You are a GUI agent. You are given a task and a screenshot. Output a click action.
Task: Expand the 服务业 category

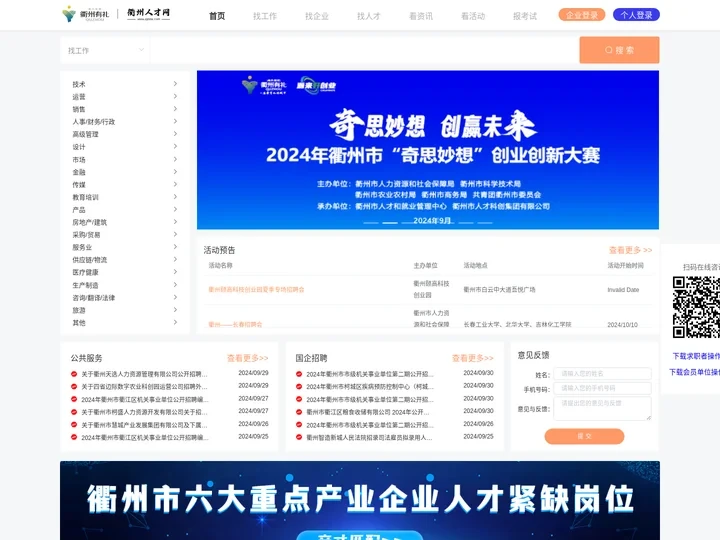(124, 247)
